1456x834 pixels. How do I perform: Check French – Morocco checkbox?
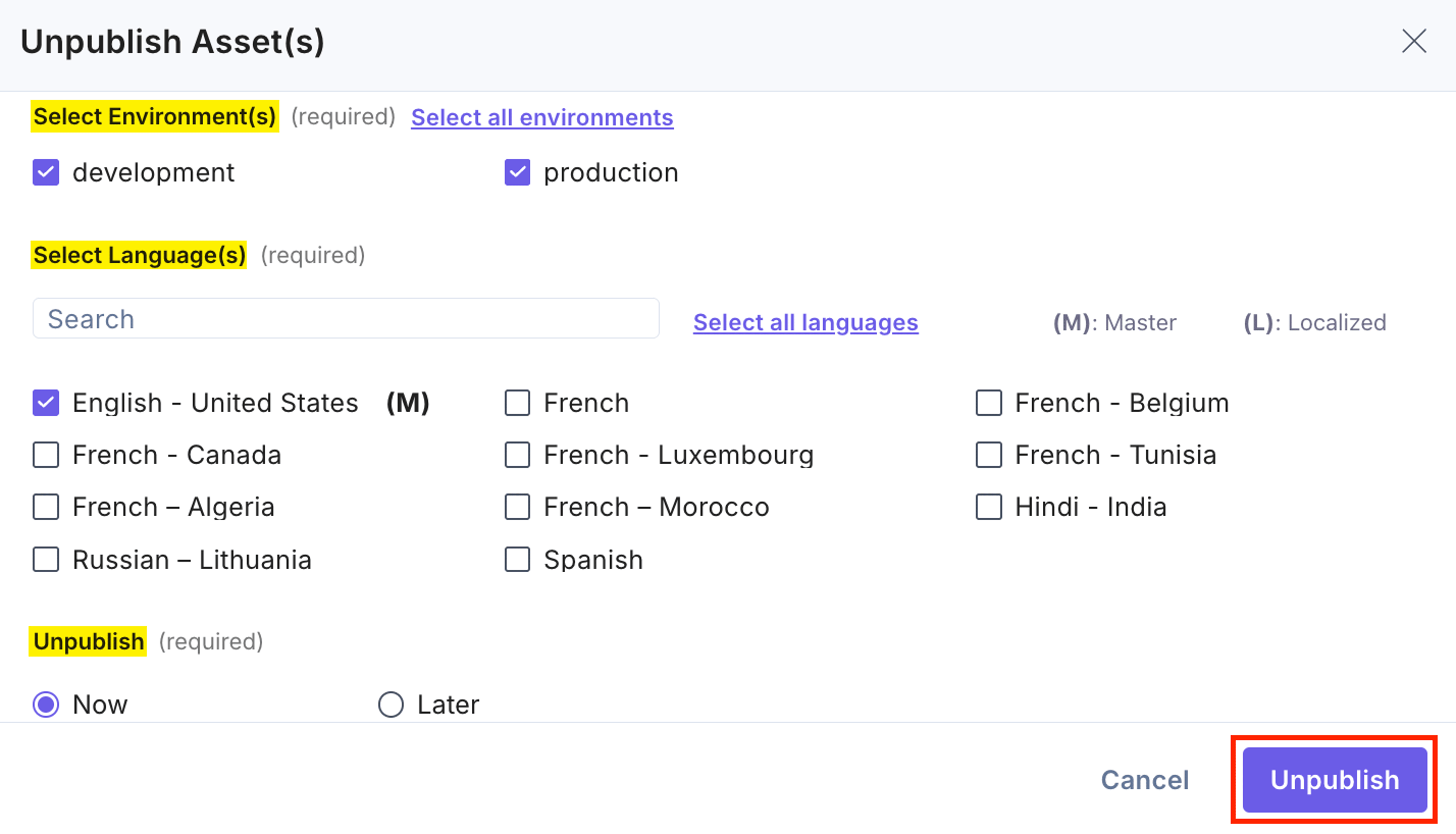point(517,507)
